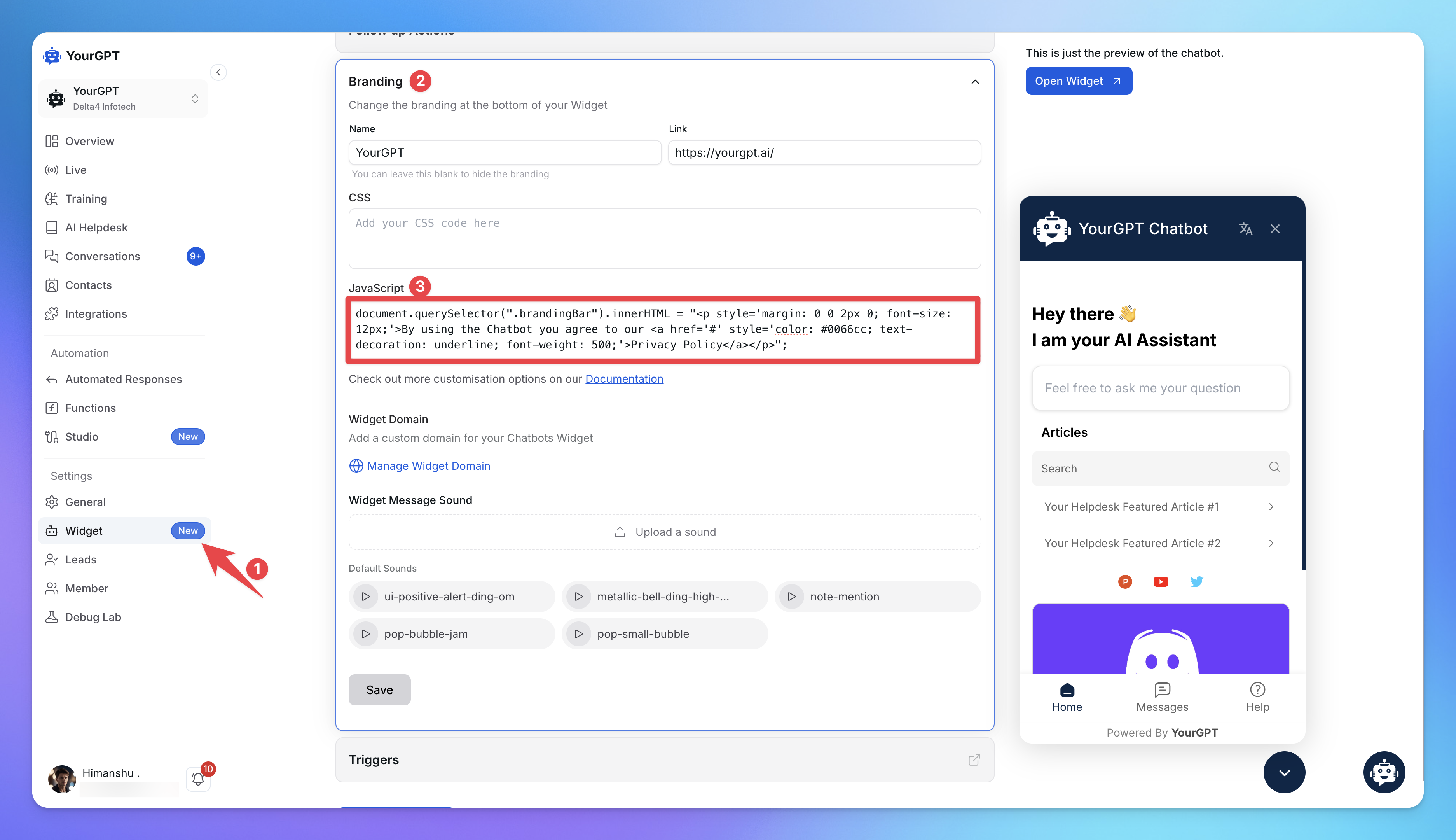Open the YourGPT workspace switcher
1456x840 pixels.
[123, 99]
